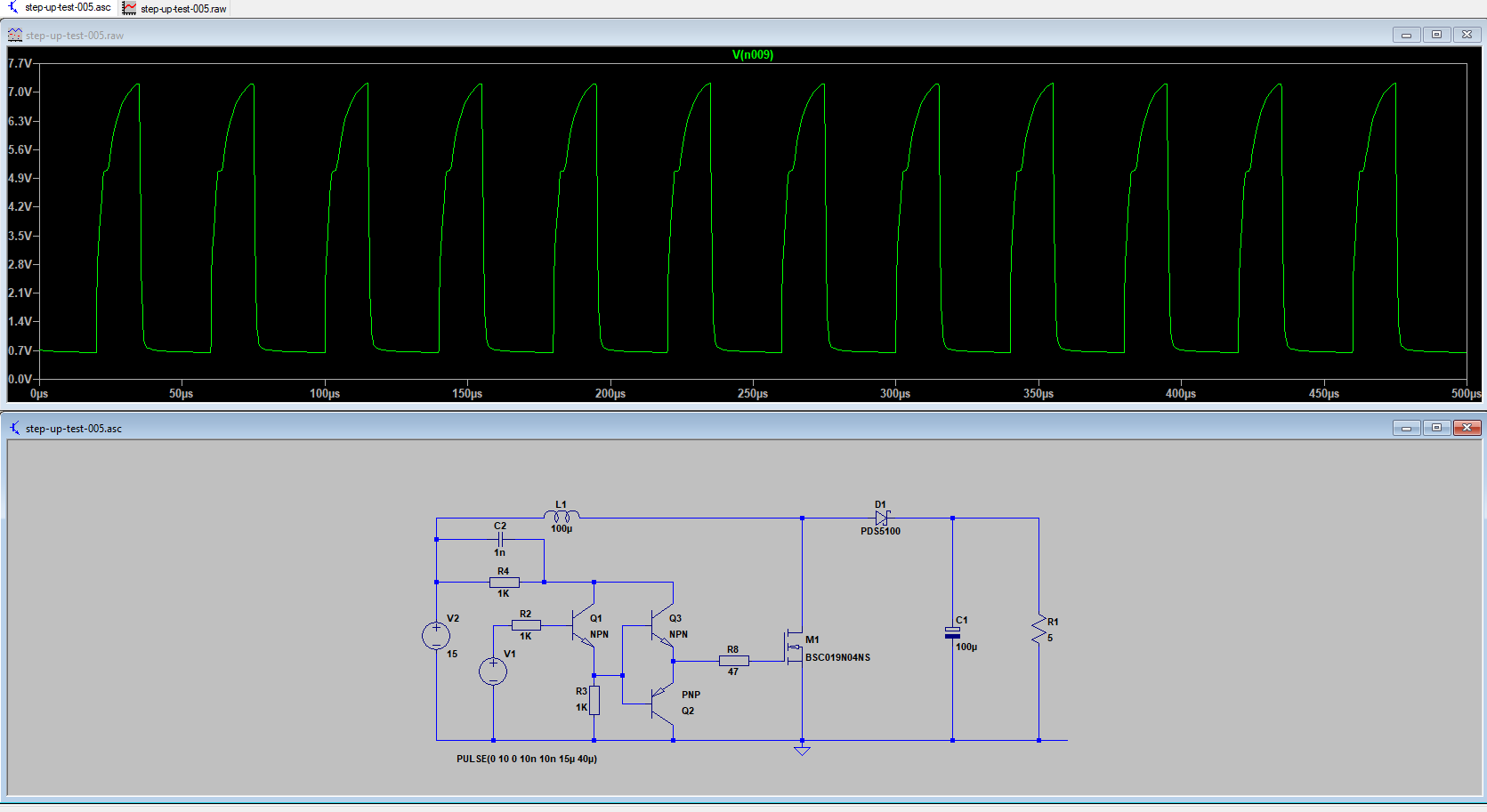Click the Q3 NPN transistor symbol

(x=664, y=626)
